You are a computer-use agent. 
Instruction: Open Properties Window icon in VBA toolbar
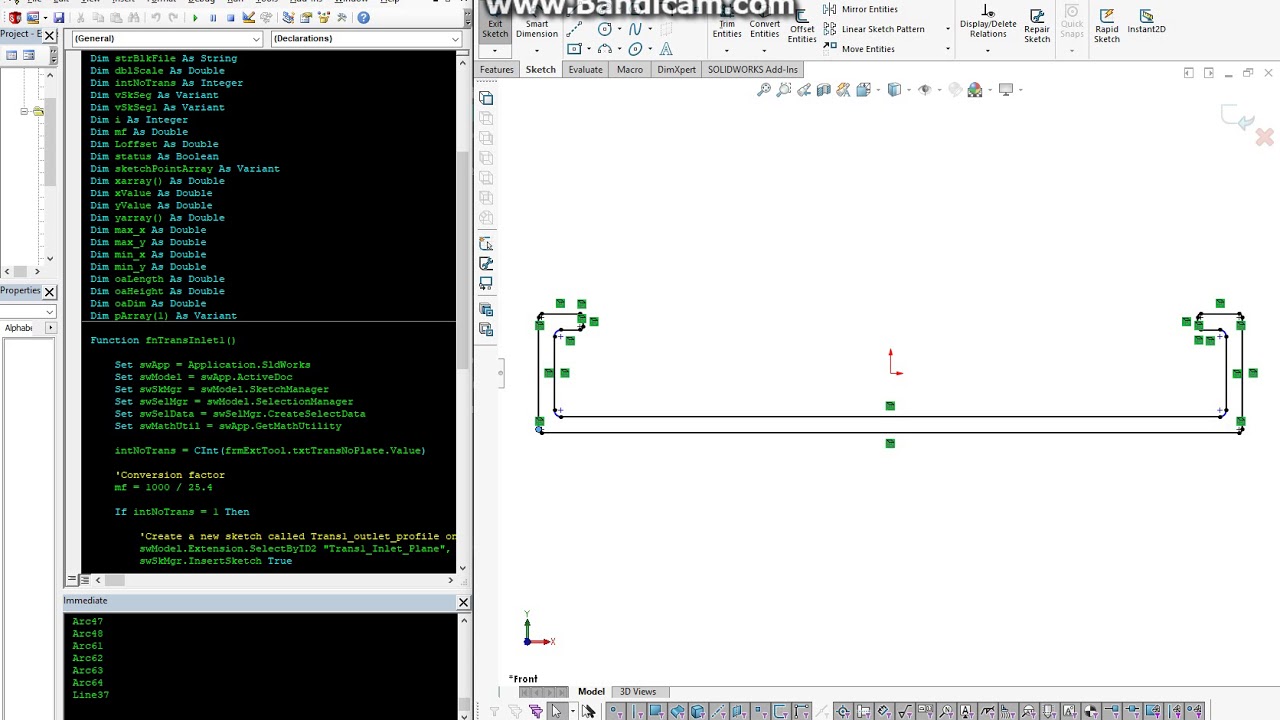306,18
